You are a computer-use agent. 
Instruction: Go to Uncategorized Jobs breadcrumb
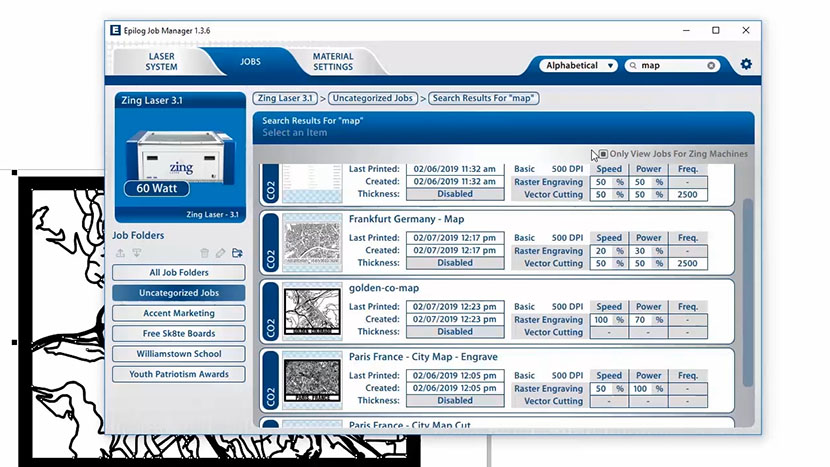pyautogui.click(x=372, y=98)
